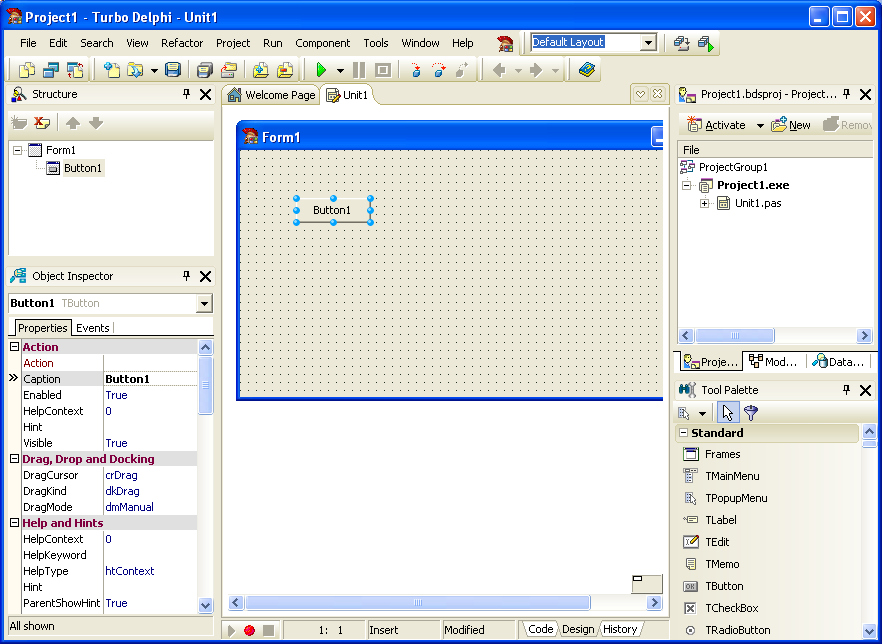Click the Step Over debug icon

pyautogui.click(x=439, y=70)
